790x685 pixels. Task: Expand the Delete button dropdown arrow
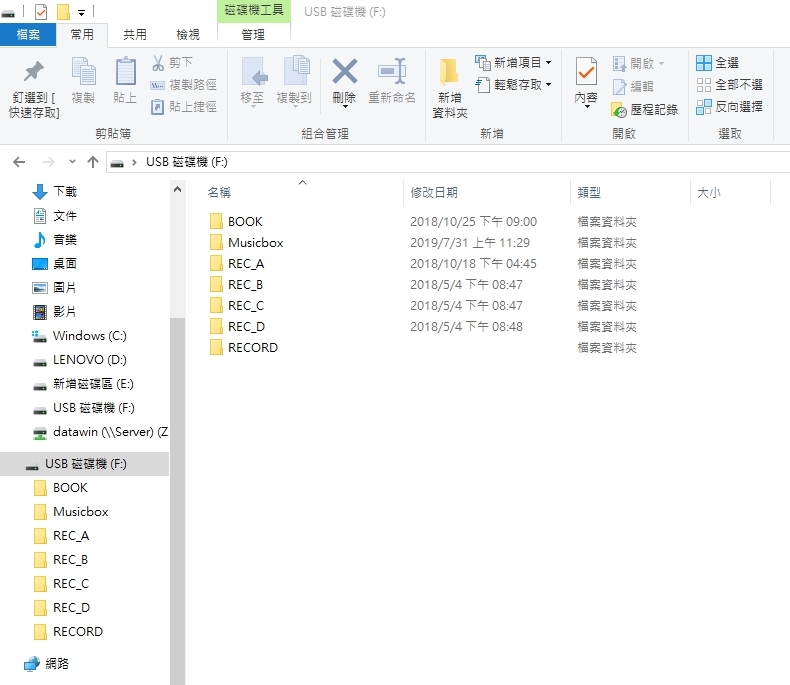345,107
